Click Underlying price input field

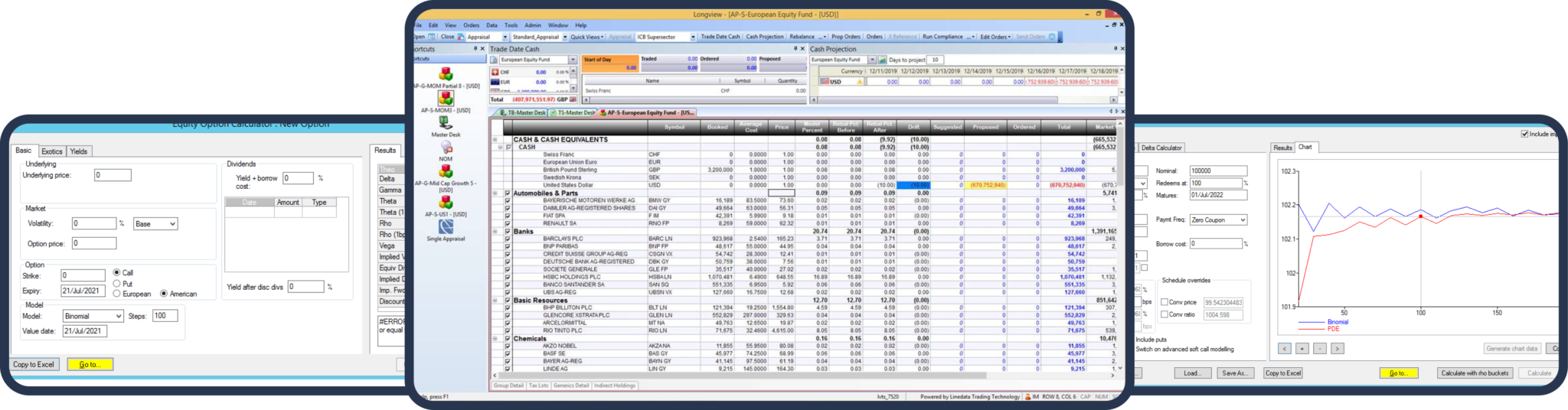point(113,175)
